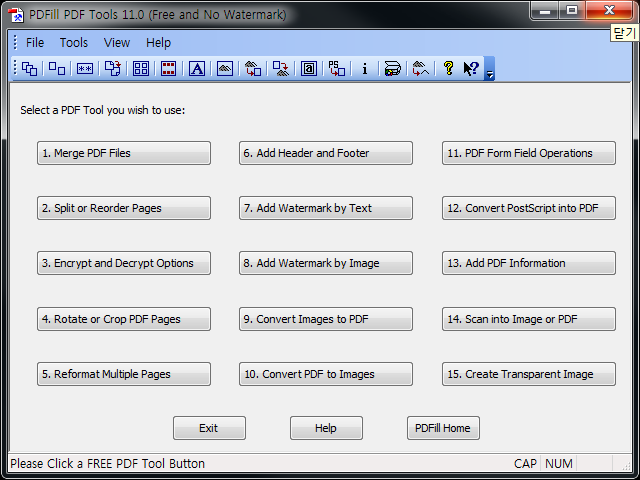
Task: Click the Images to PDF toolbar icon
Action: (253, 69)
